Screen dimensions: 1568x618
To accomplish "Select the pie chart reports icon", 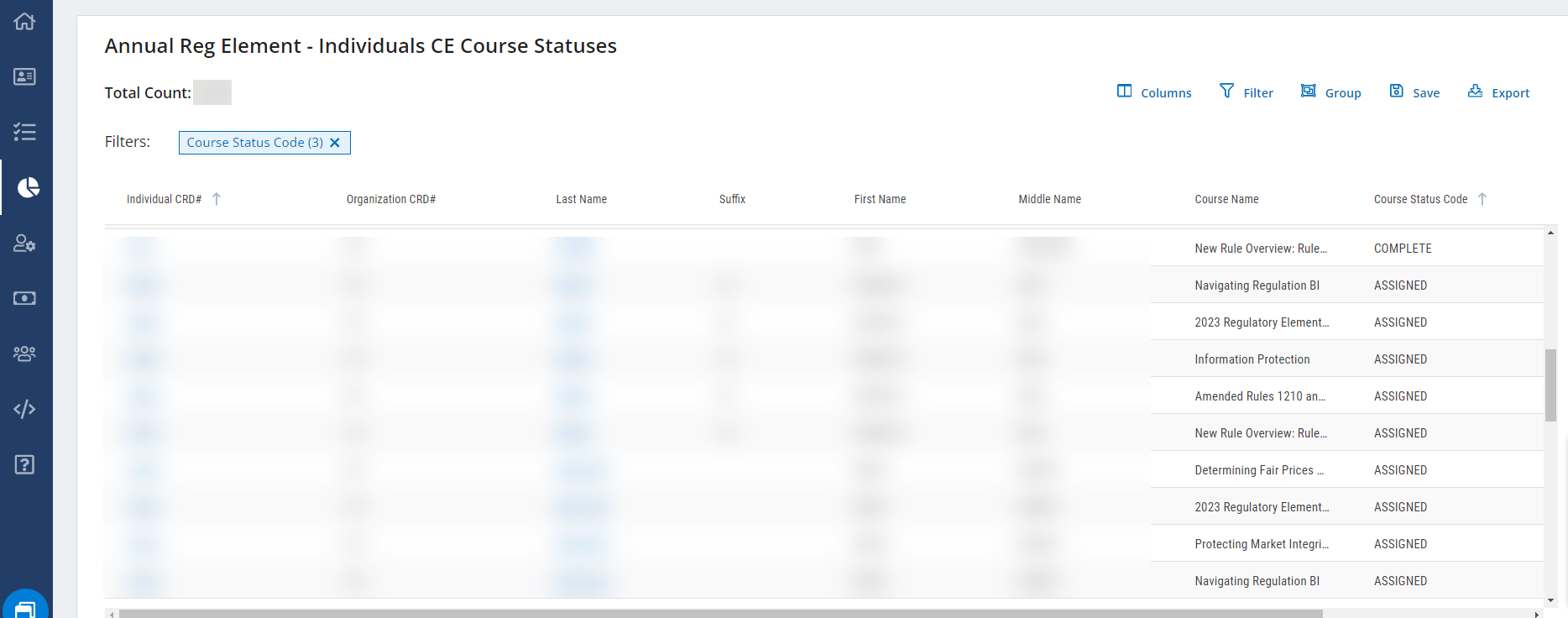I will click(x=28, y=187).
